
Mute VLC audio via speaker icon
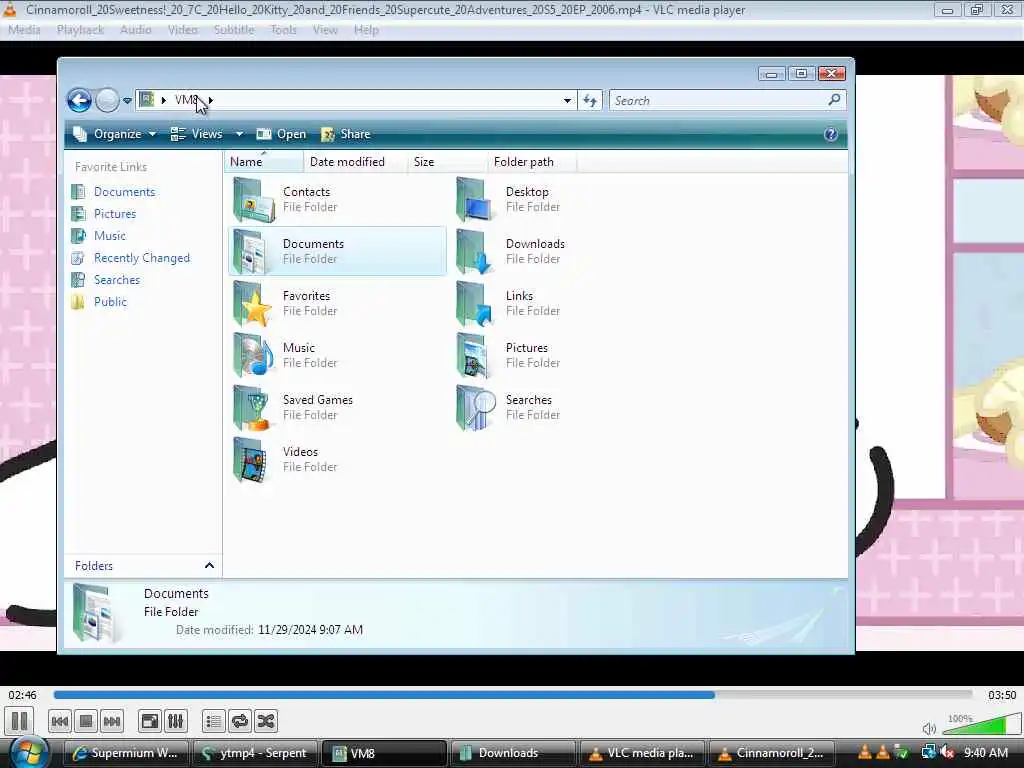[929, 728]
